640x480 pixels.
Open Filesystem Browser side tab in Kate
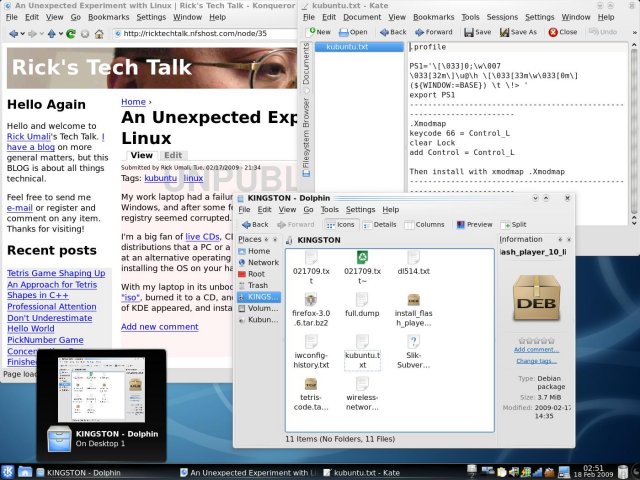pyautogui.click(x=306, y=137)
